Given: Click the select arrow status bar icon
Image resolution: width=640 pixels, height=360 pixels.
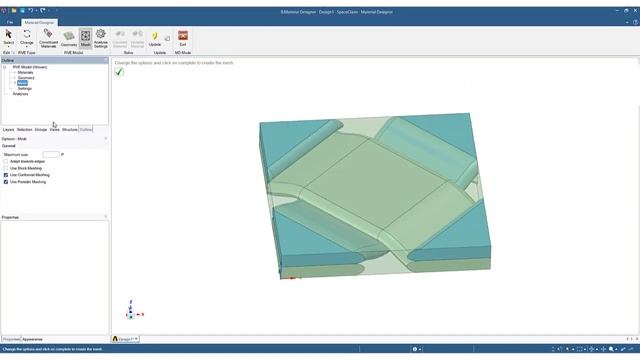Looking at the screenshot, I should click(x=567, y=349).
